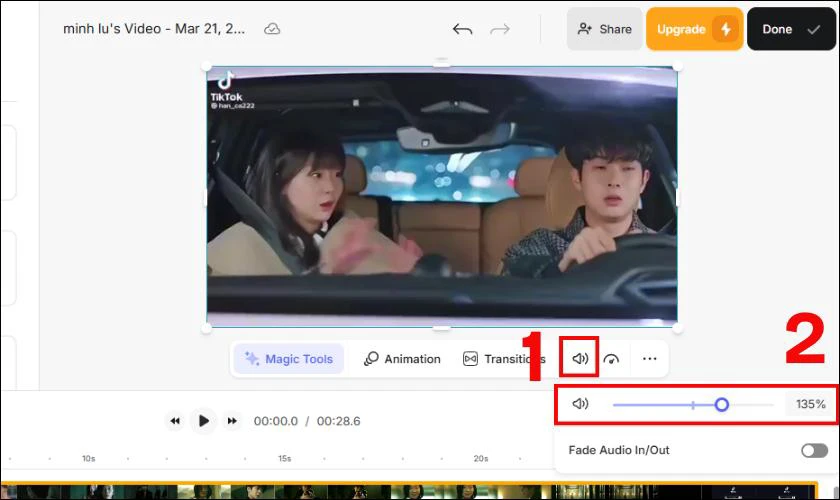The image size is (840, 500).
Task: Click the redo arrow icon
Action: (500, 29)
